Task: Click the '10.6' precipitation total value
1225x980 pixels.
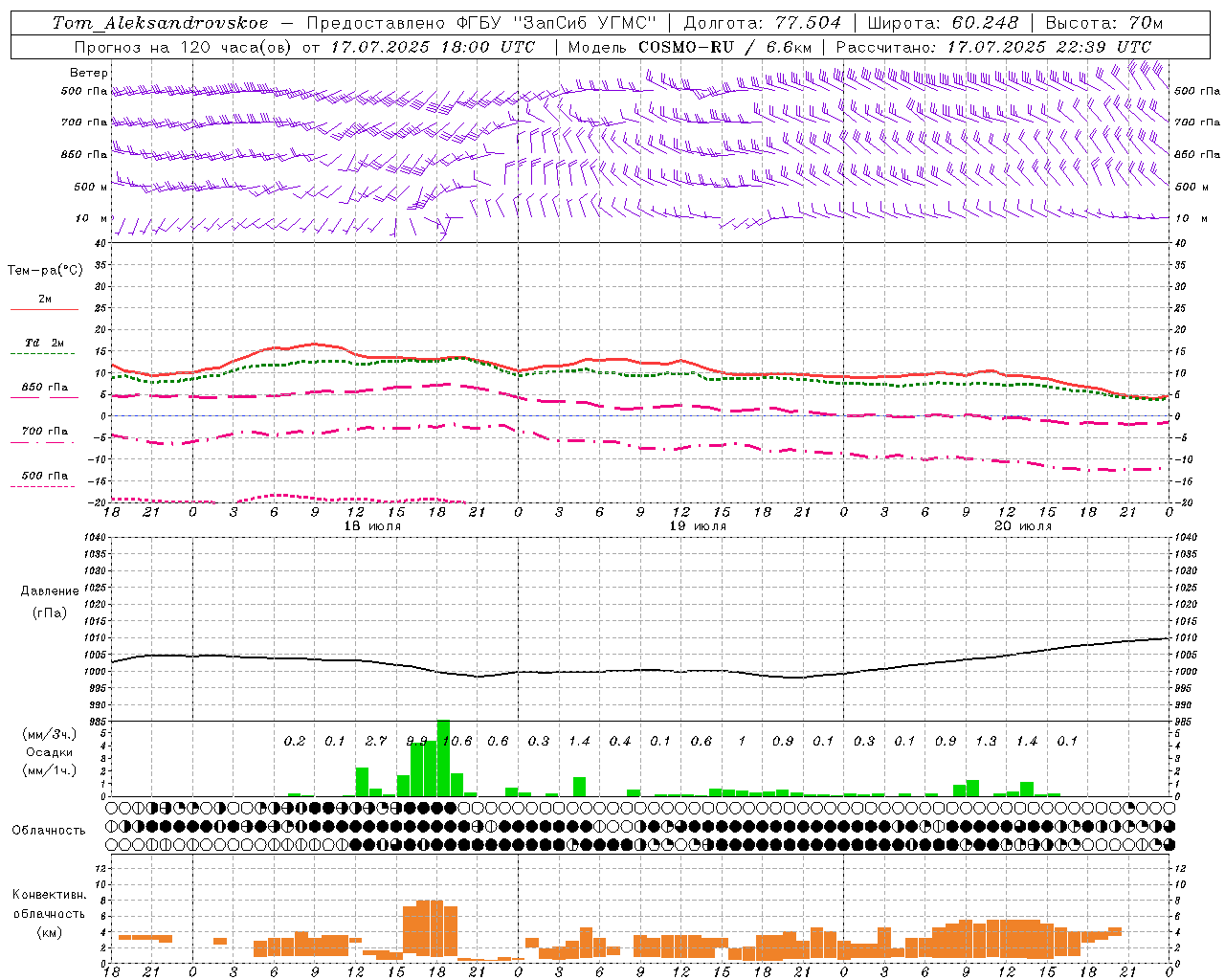Action: coord(457,741)
